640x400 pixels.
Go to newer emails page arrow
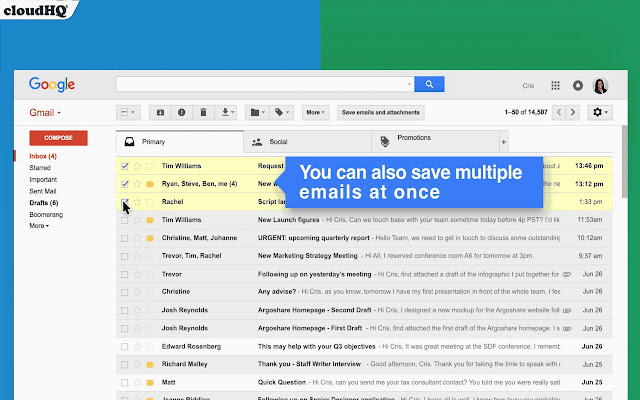[x=559, y=112]
